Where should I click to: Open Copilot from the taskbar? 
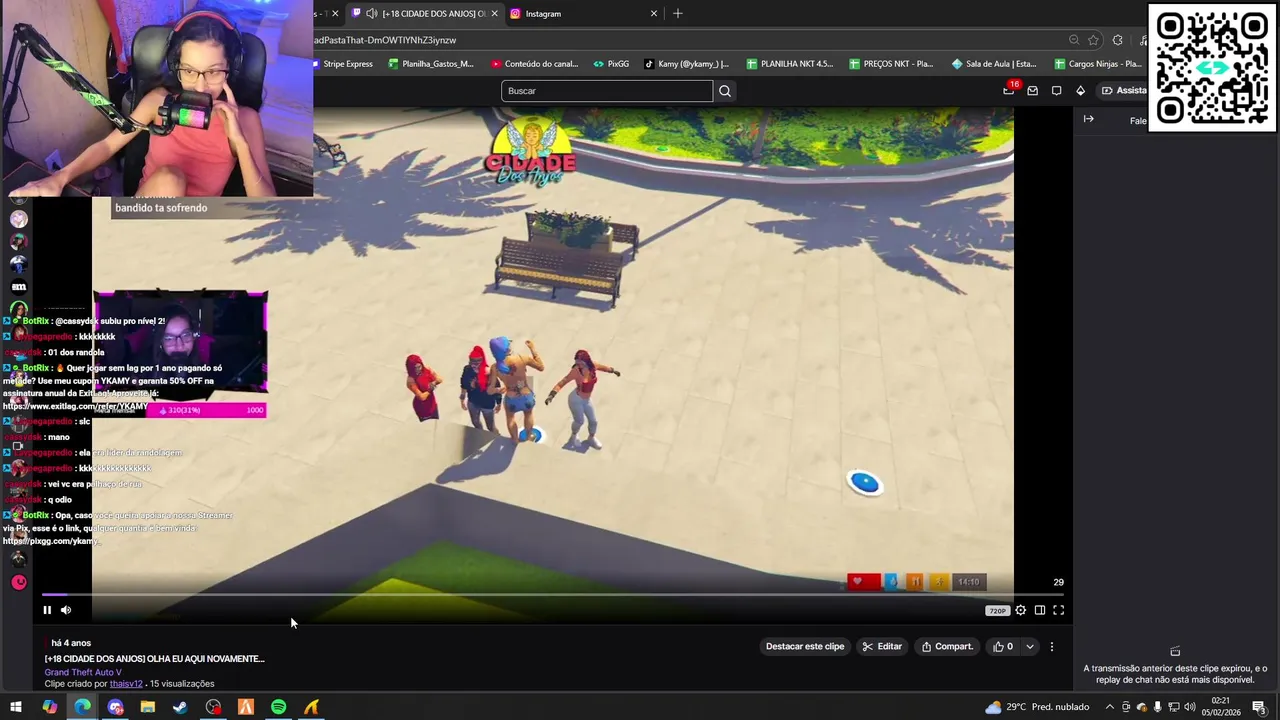50,707
